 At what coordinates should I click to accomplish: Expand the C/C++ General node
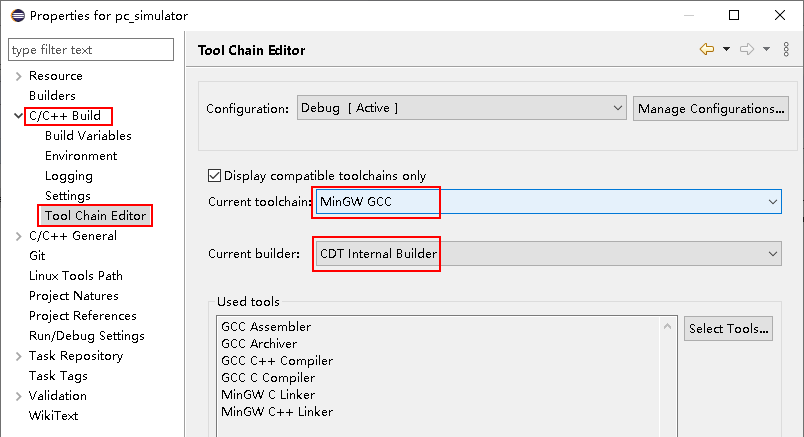18,236
